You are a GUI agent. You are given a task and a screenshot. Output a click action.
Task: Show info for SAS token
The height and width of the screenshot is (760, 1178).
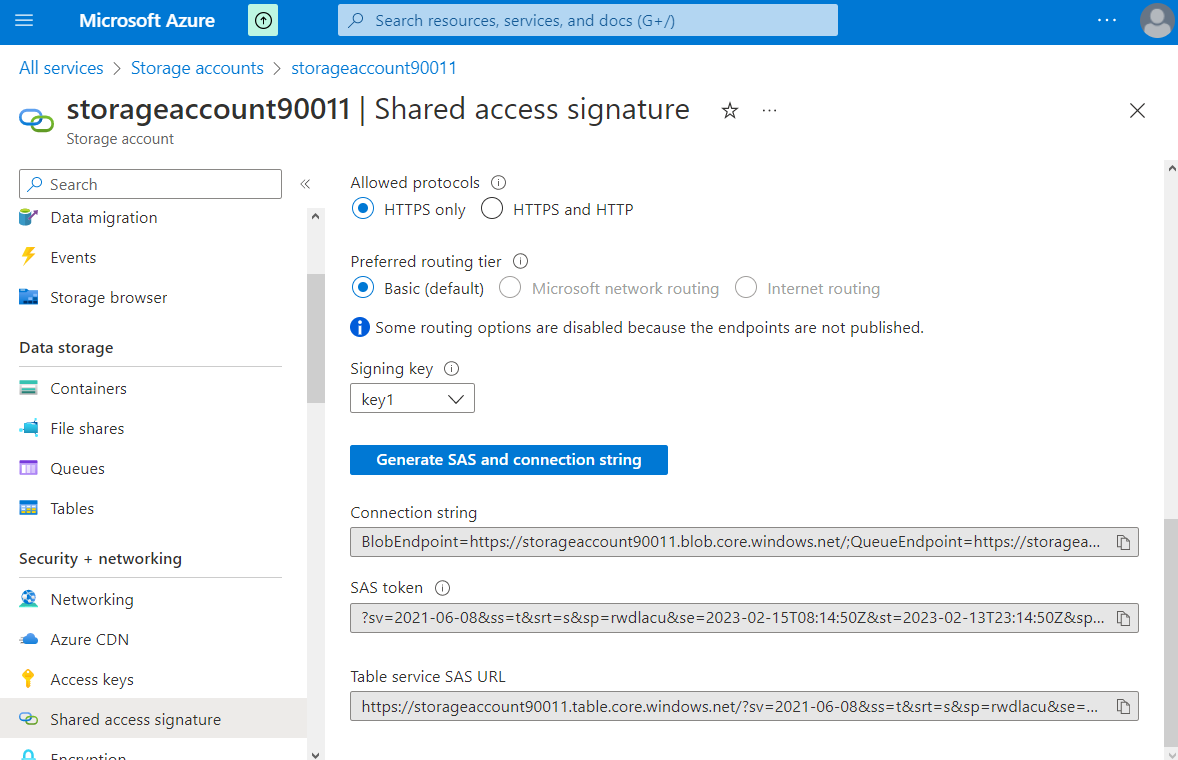pos(443,588)
